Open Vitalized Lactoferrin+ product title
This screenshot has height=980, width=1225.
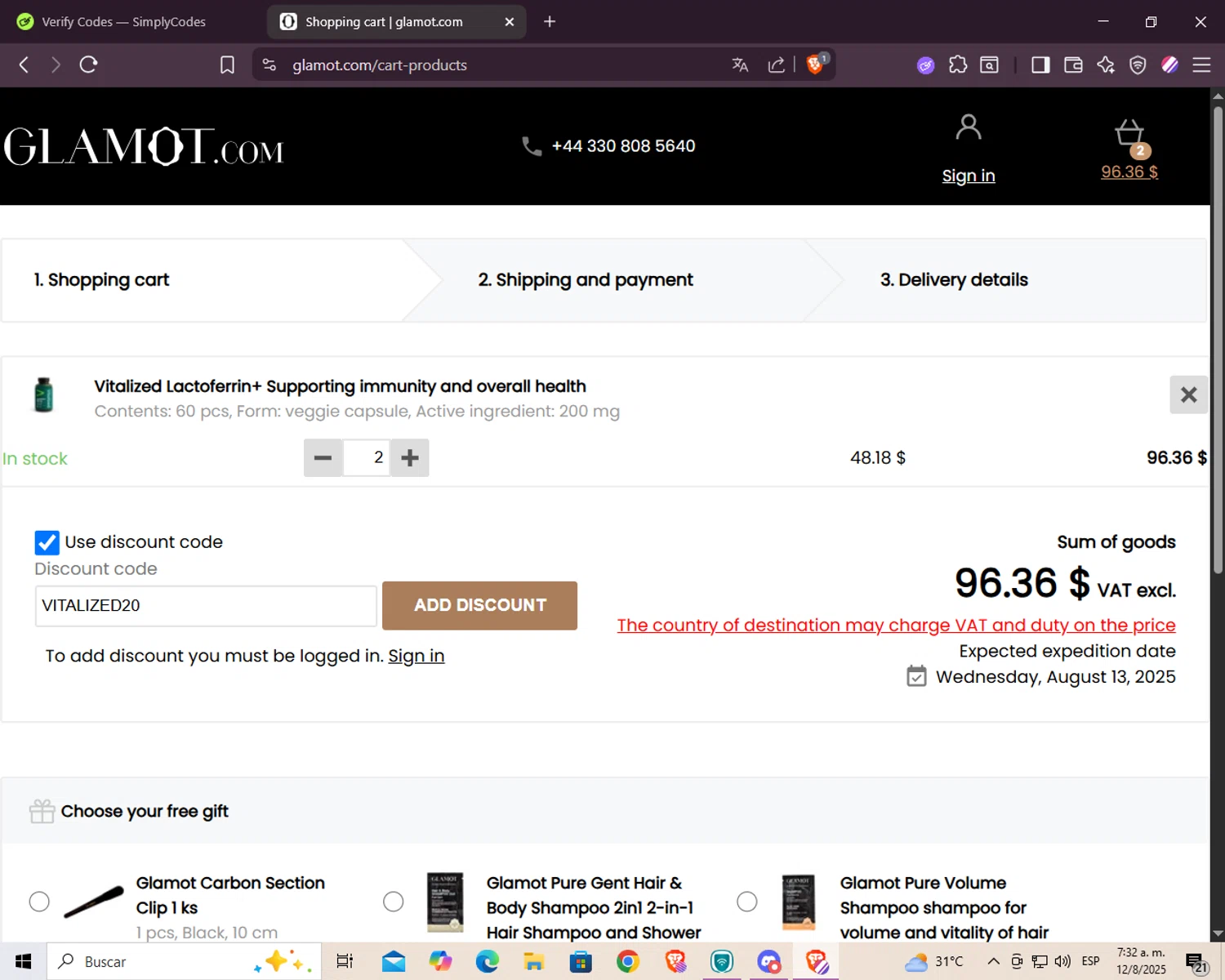tap(340, 386)
